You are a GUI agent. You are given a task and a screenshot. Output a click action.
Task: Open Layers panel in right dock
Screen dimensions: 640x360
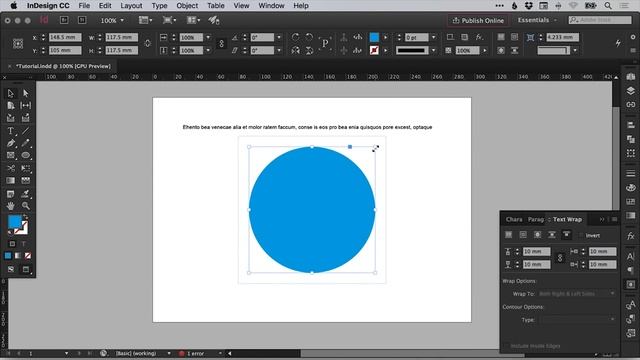(x=631, y=91)
